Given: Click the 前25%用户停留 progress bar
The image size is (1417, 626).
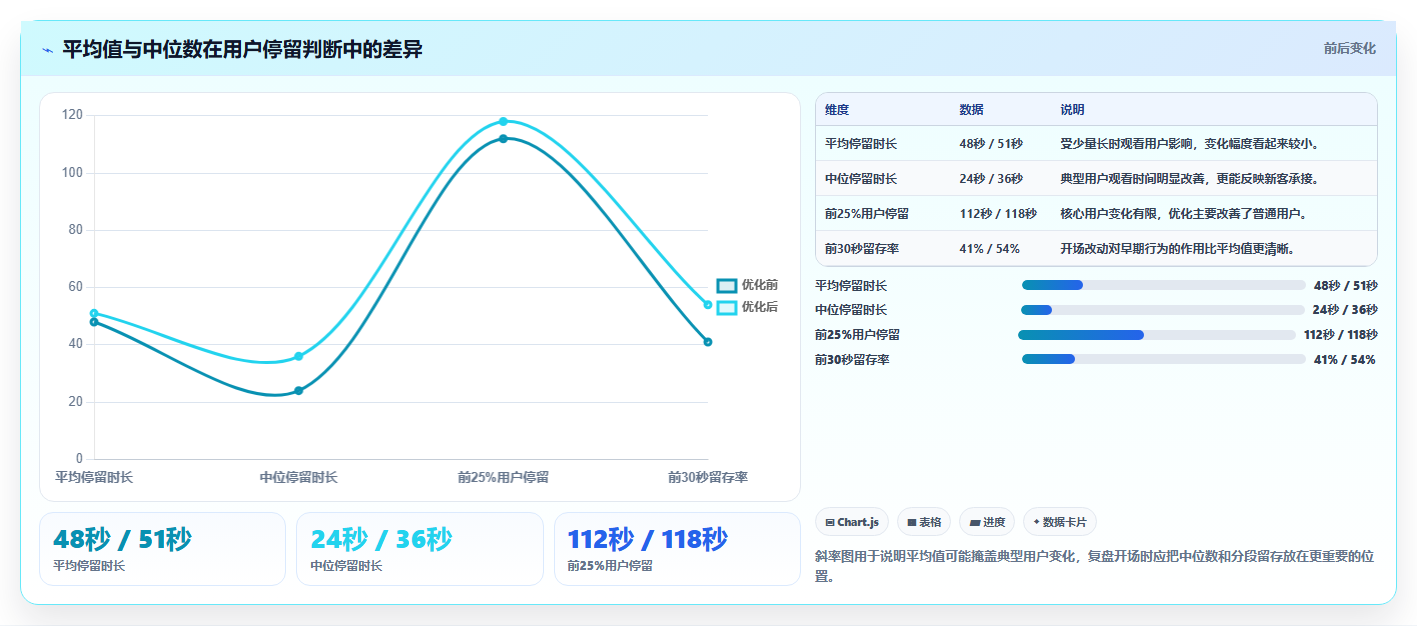Looking at the screenshot, I should click(x=1156, y=335).
